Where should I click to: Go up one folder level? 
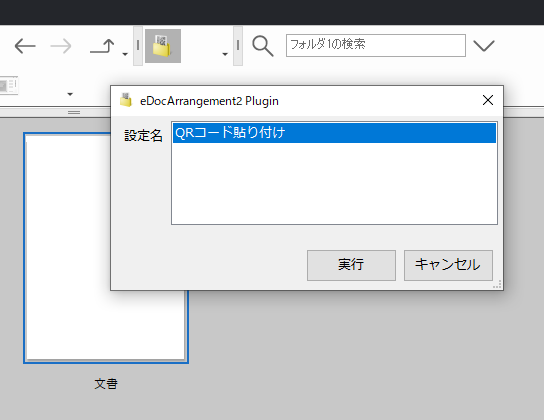coord(102,46)
